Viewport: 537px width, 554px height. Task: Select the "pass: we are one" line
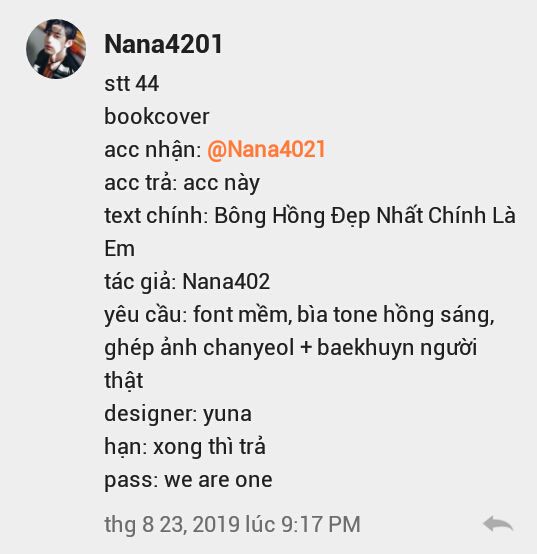click(x=188, y=480)
